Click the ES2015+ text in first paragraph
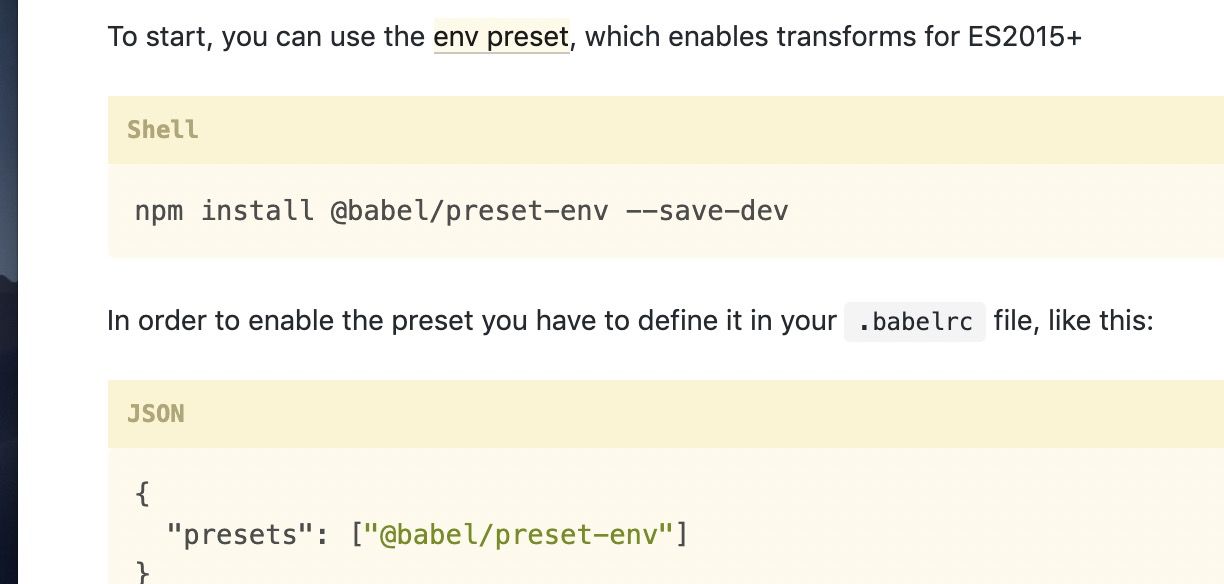The width and height of the screenshot is (1224, 584). [x=1025, y=37]
